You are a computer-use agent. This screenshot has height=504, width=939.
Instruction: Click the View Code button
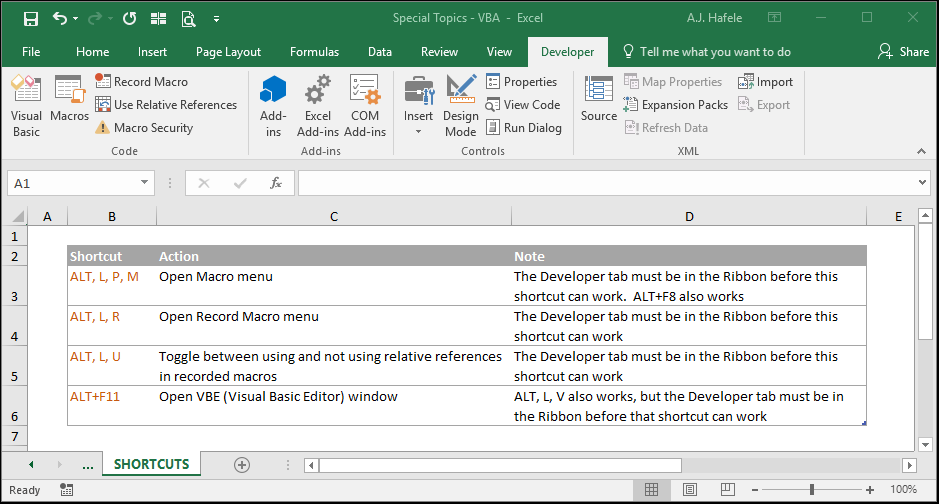(523, 105)
